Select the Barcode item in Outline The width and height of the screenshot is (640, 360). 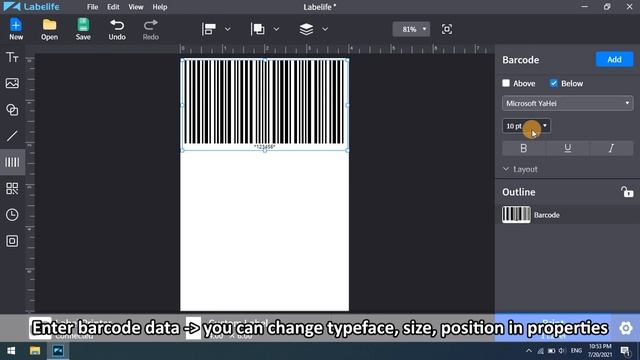[568, 215]
